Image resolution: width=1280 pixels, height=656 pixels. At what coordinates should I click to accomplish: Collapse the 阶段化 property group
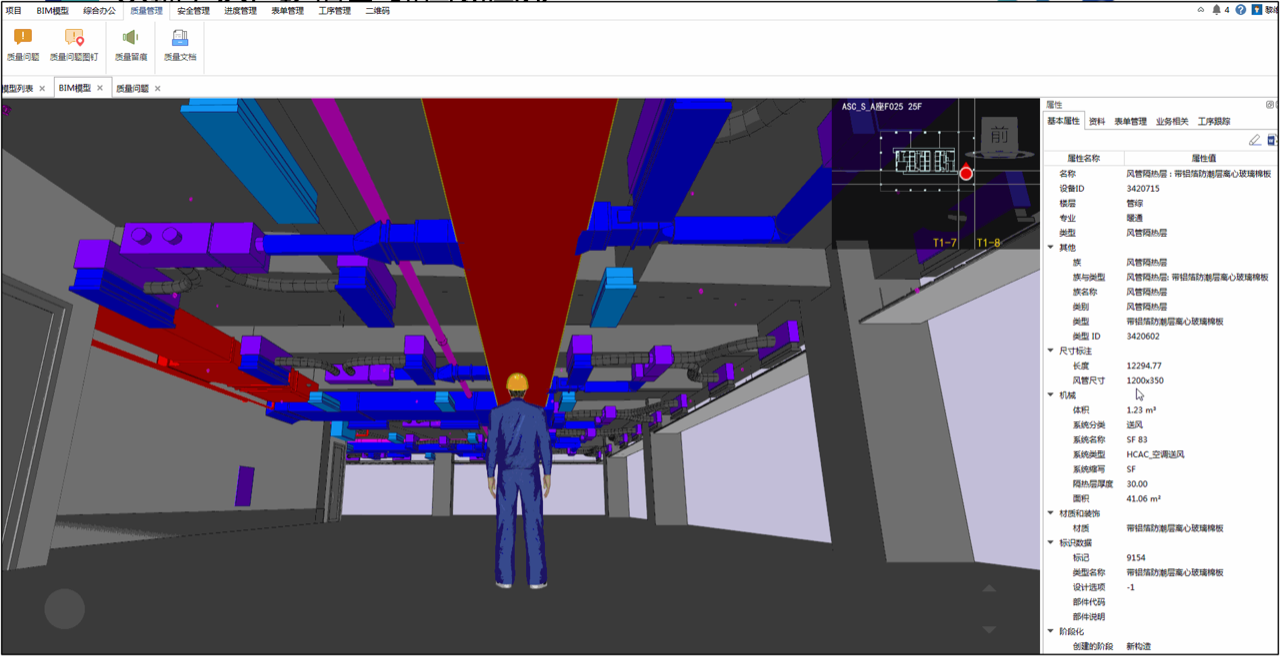(x=1050, y=631)
